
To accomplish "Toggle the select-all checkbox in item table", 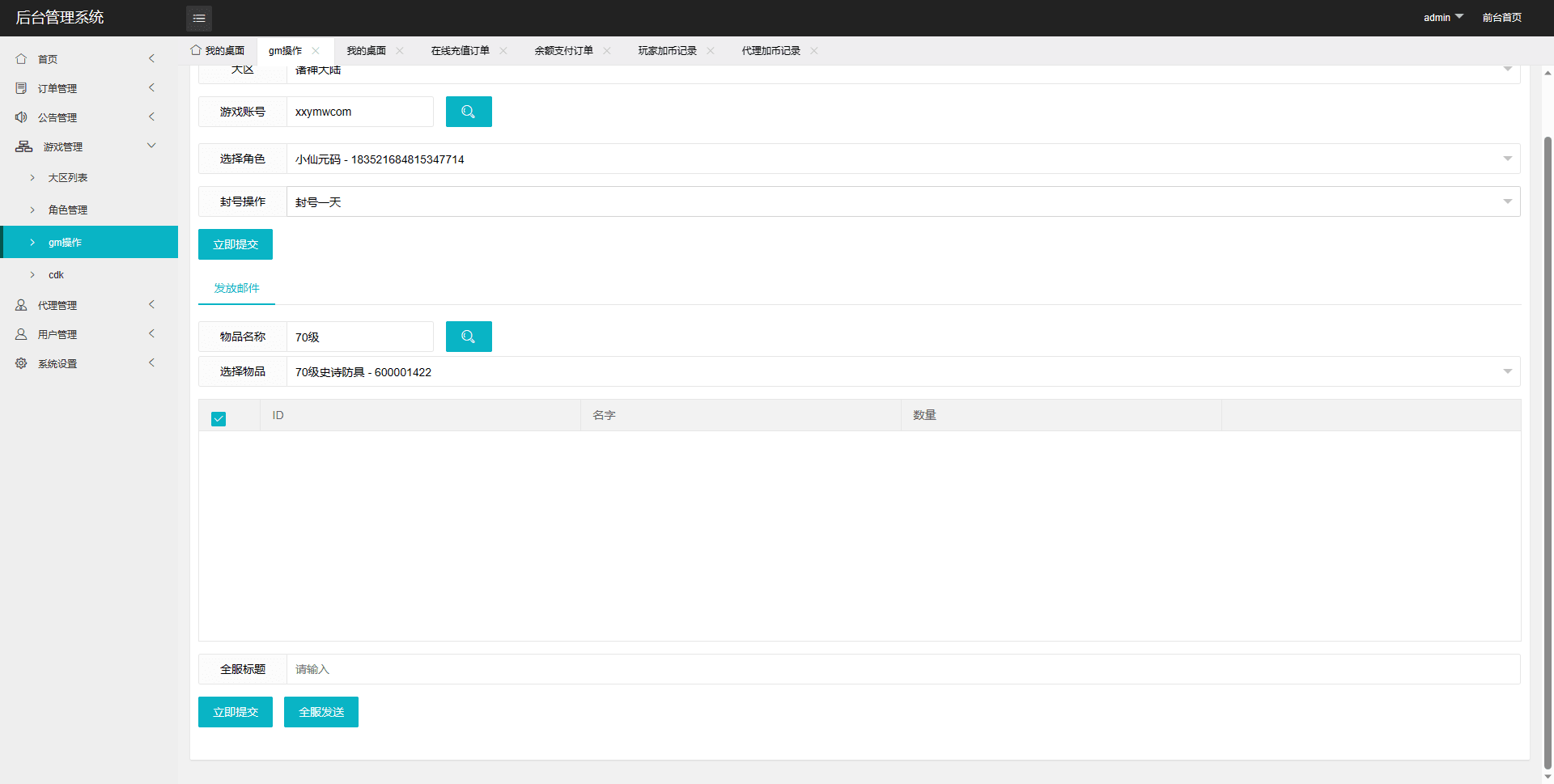I will (219, 418).
